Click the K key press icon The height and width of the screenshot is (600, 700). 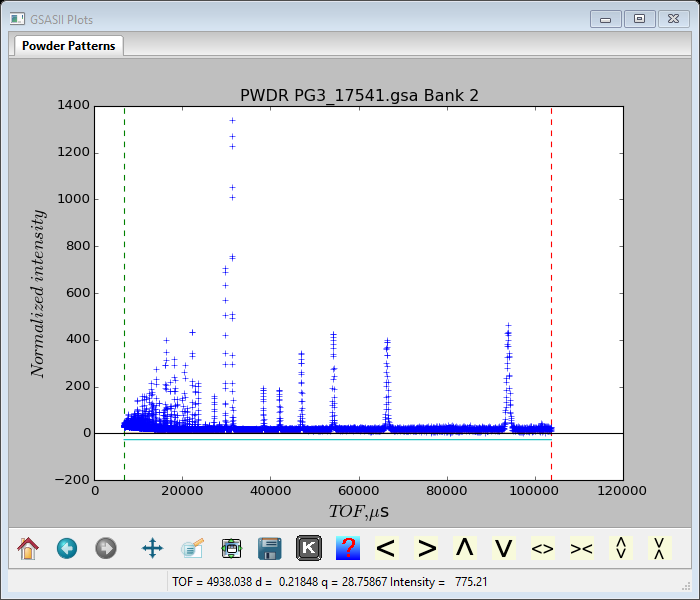pos(309,548)
